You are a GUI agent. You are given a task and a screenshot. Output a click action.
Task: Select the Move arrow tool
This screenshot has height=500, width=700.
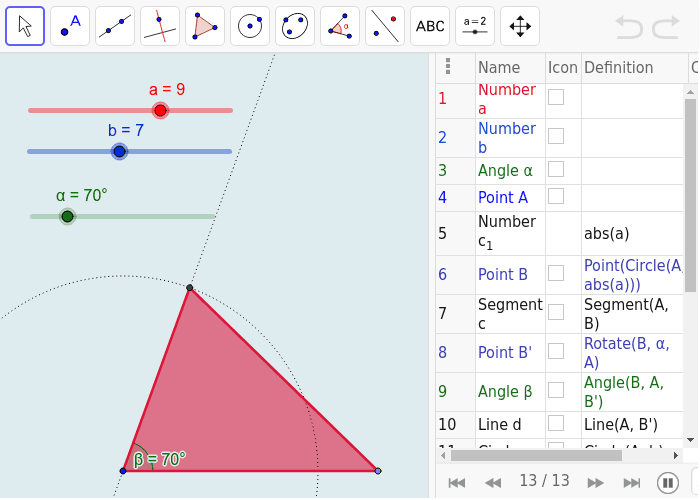[x=25, y=26]
